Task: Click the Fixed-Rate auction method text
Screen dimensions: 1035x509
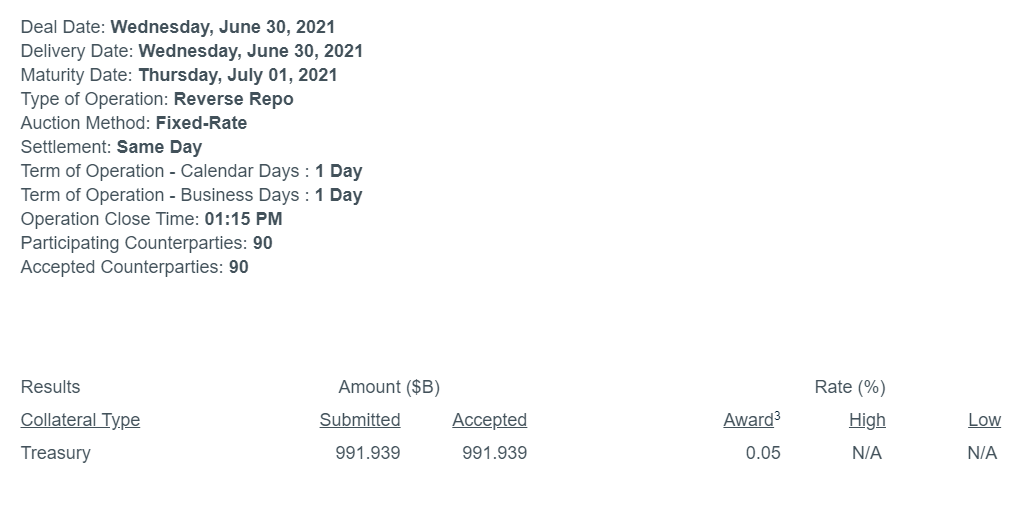Action: coord(201,123)
